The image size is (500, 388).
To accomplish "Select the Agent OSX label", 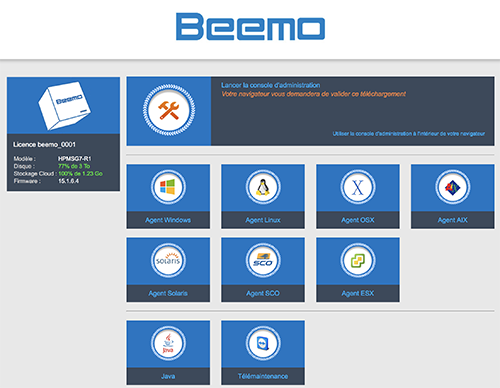I will point(358,220).
